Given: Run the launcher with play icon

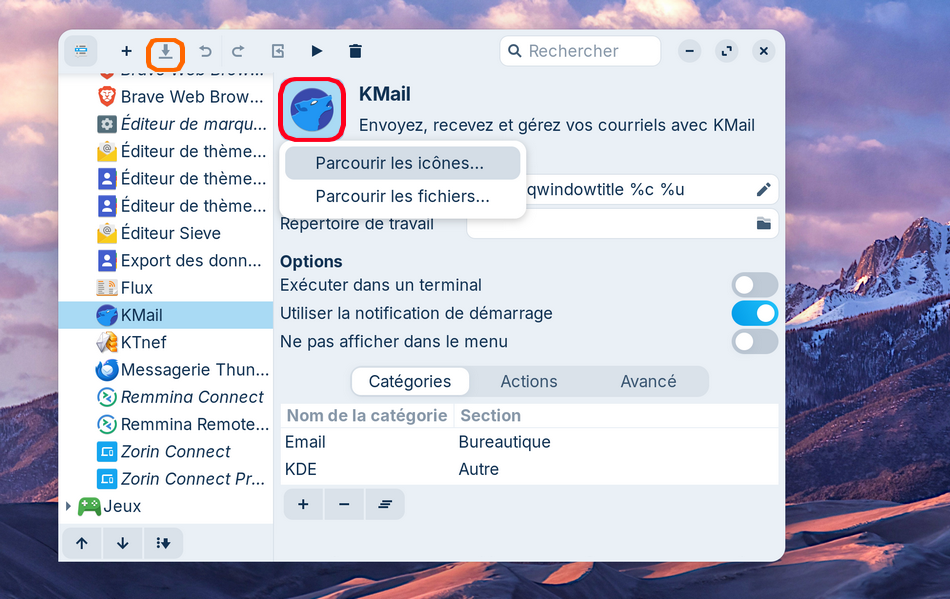Looking at the screenshot, I should click(x=317, y=51).
